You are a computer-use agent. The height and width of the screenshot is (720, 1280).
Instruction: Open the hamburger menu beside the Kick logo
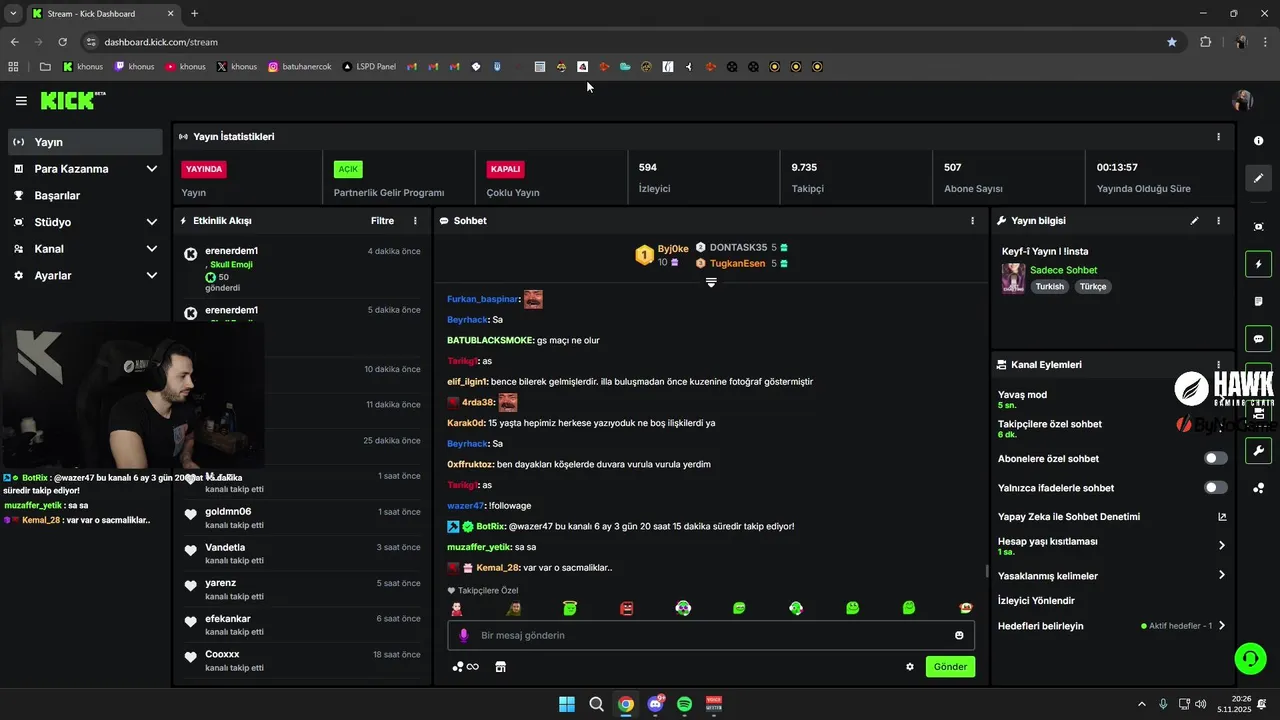[x=21, y=101]
